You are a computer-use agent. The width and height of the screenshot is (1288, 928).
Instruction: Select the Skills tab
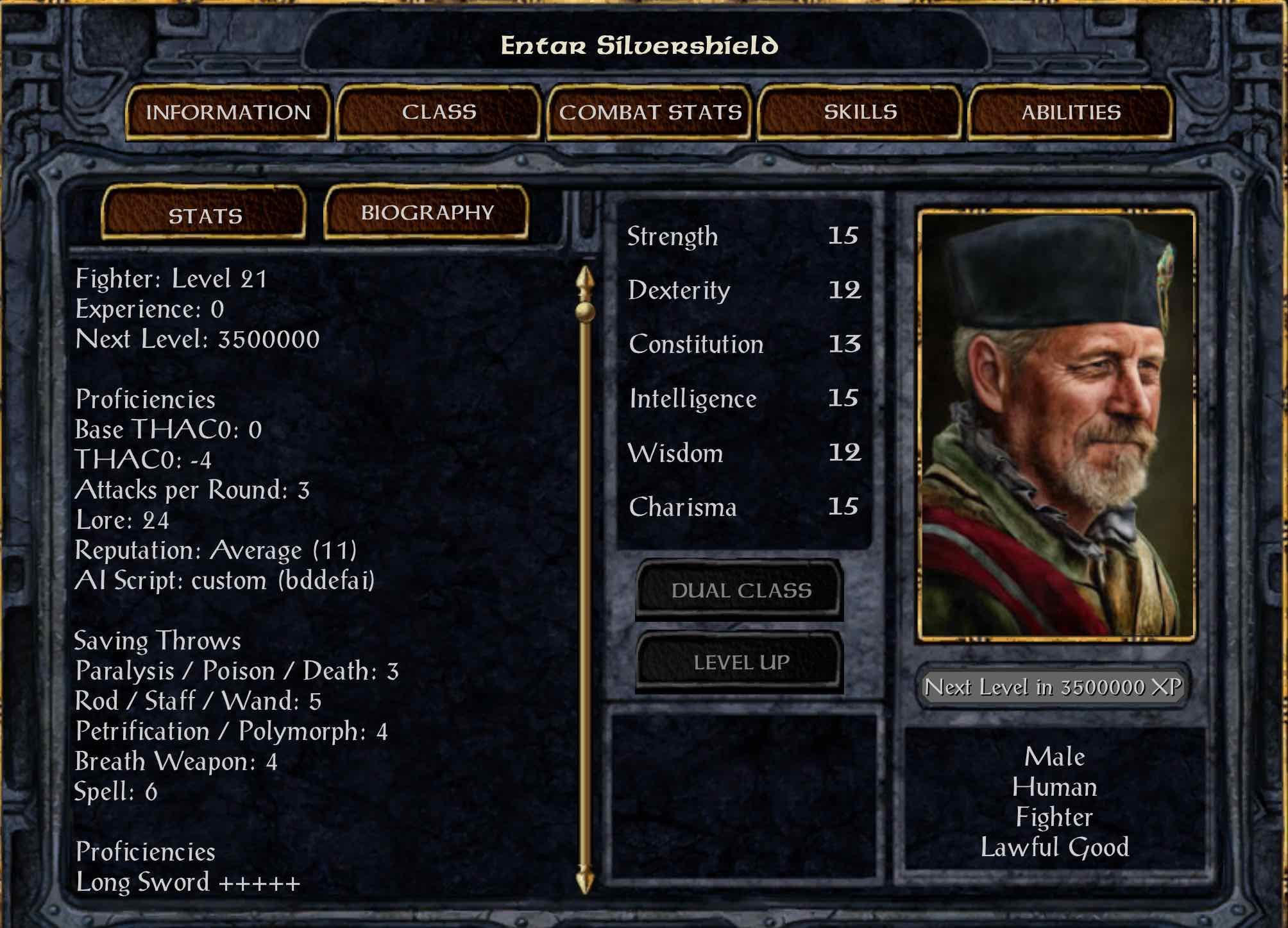(860, 112)
